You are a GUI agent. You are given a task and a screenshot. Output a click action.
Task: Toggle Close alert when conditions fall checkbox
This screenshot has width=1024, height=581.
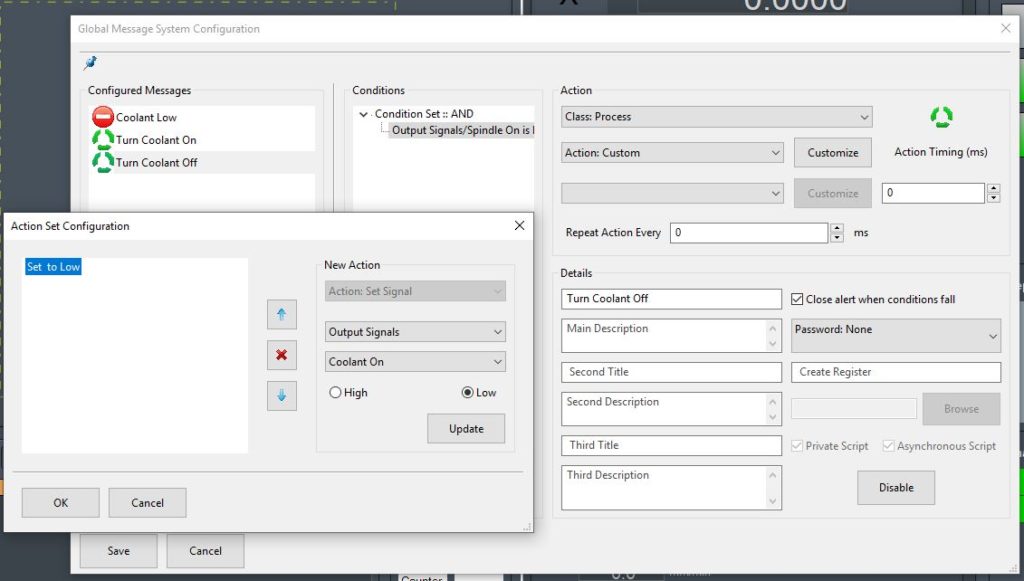point(797,299)
